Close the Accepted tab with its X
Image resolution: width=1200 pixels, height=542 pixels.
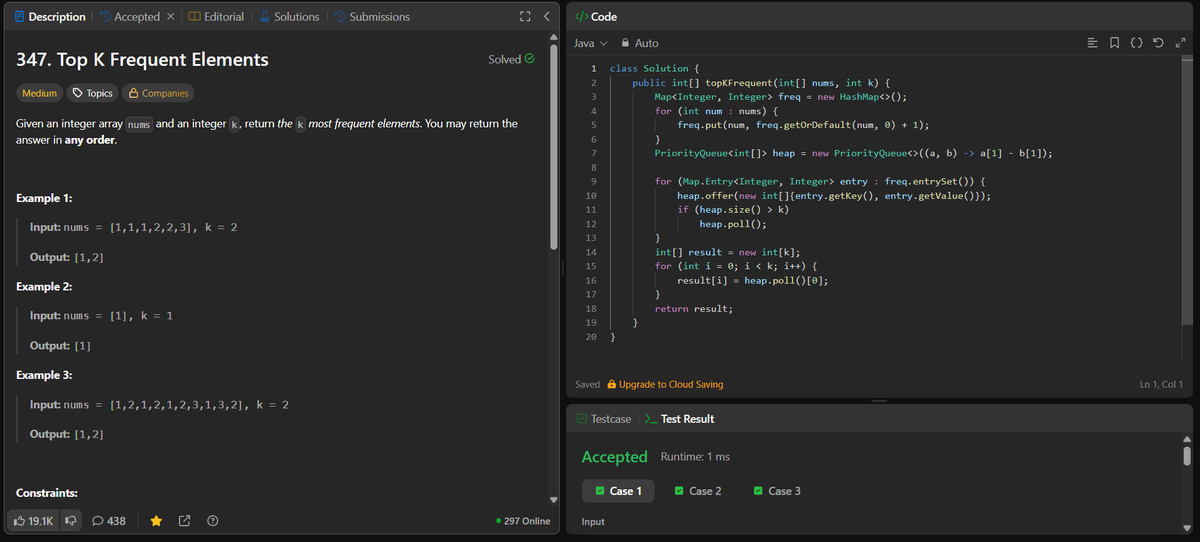pos(170,17)
